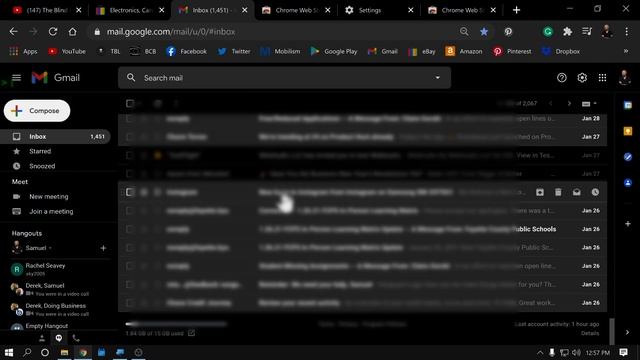Check the email ending 'there was a t...'
The image size is (640, 360).
[x=129, y=211]
